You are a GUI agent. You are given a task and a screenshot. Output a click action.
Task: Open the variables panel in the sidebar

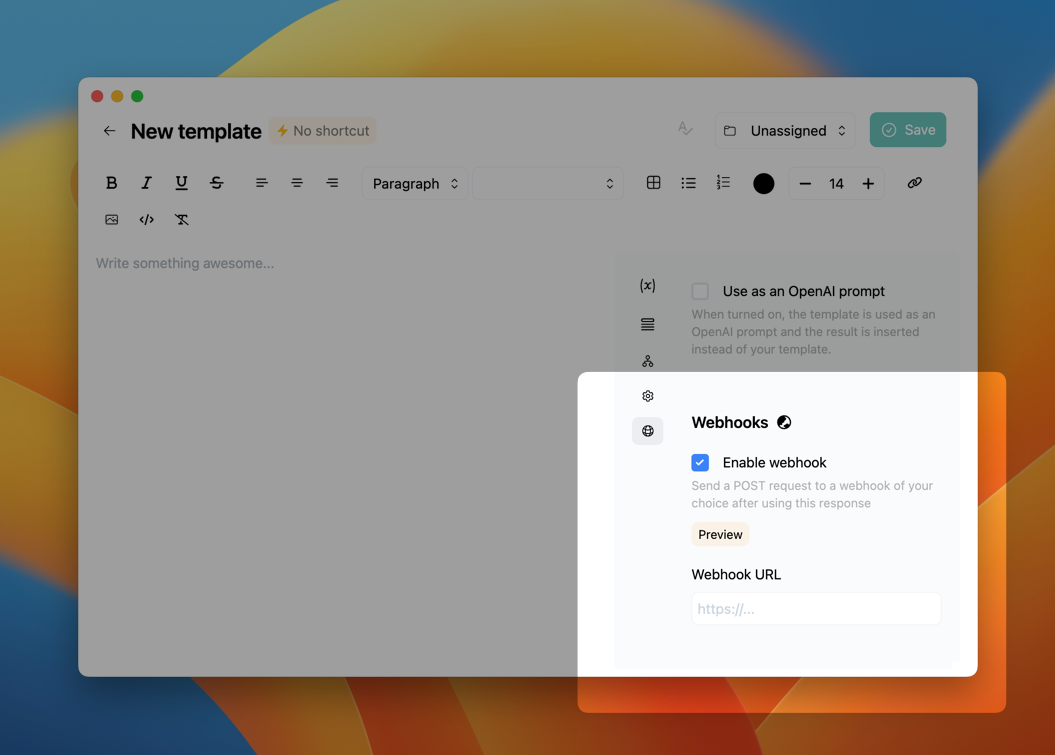point(647,285)
